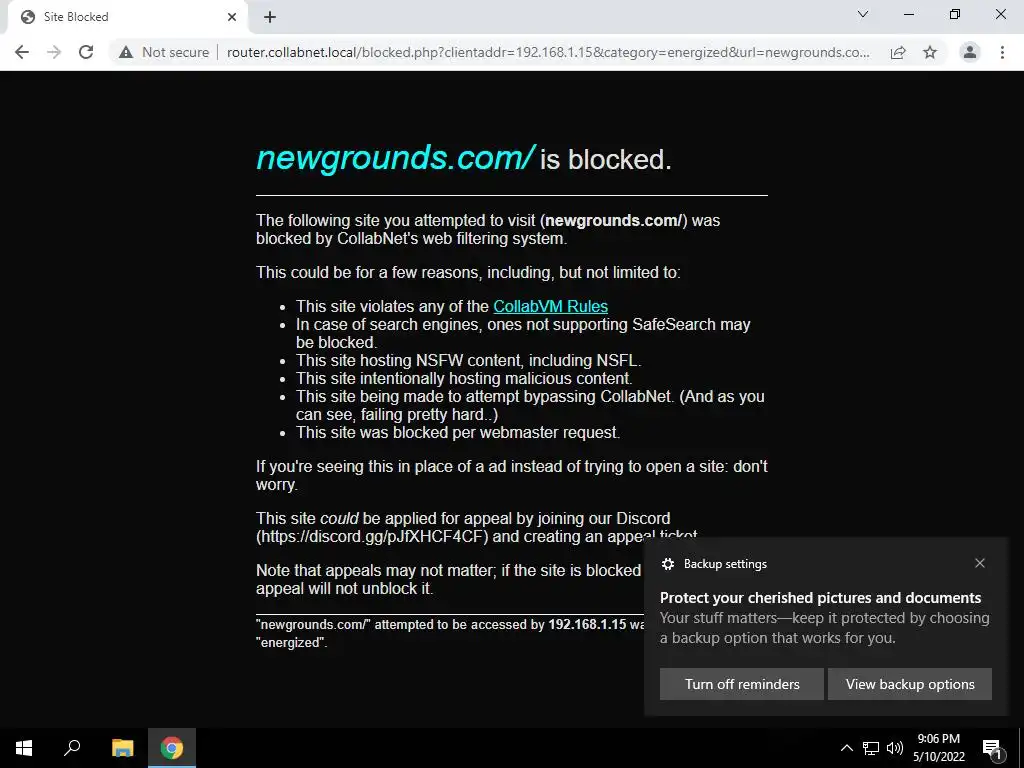This screenshot has height=768, width=1024.
Task: Open the Action Center notifications icon
Action: click(x=992, y=748)
